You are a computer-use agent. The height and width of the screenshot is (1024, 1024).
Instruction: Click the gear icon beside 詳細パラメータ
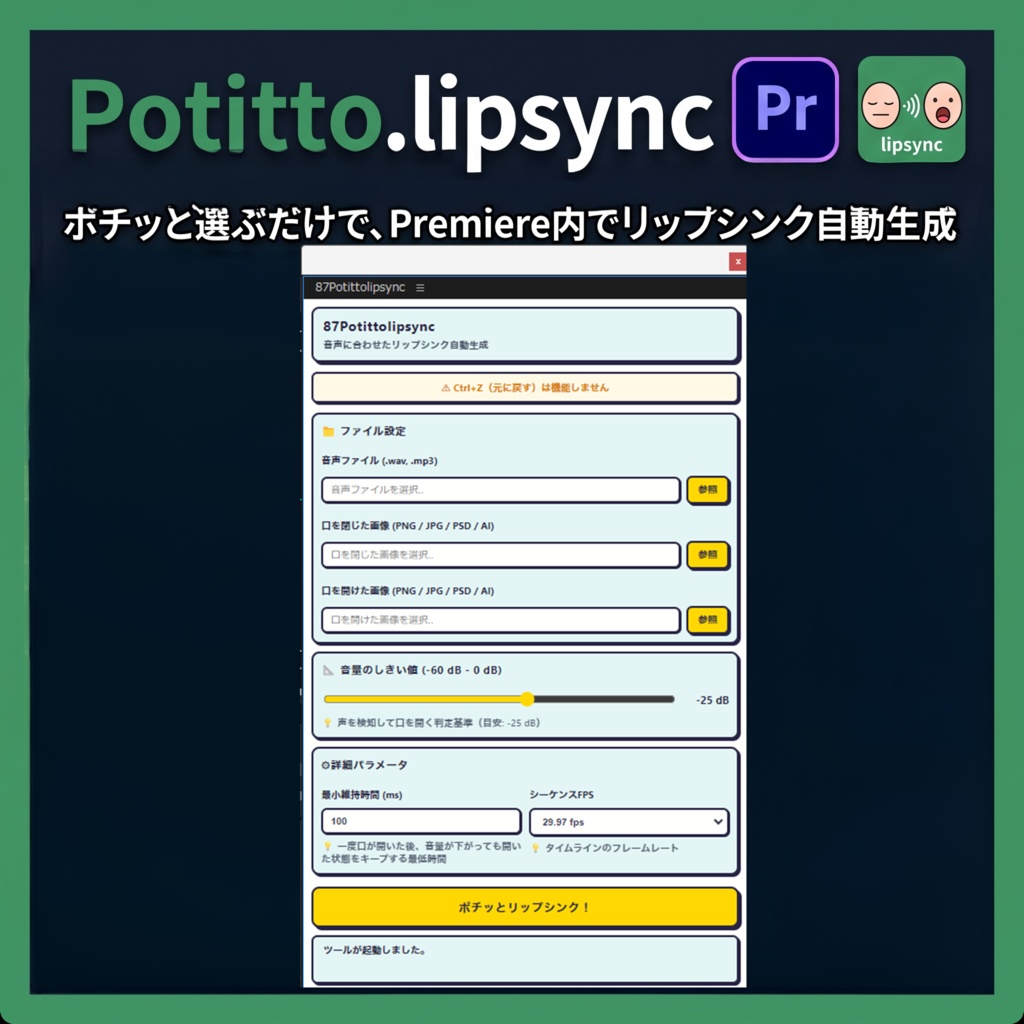pyautogui.click(x=325, y=765)
